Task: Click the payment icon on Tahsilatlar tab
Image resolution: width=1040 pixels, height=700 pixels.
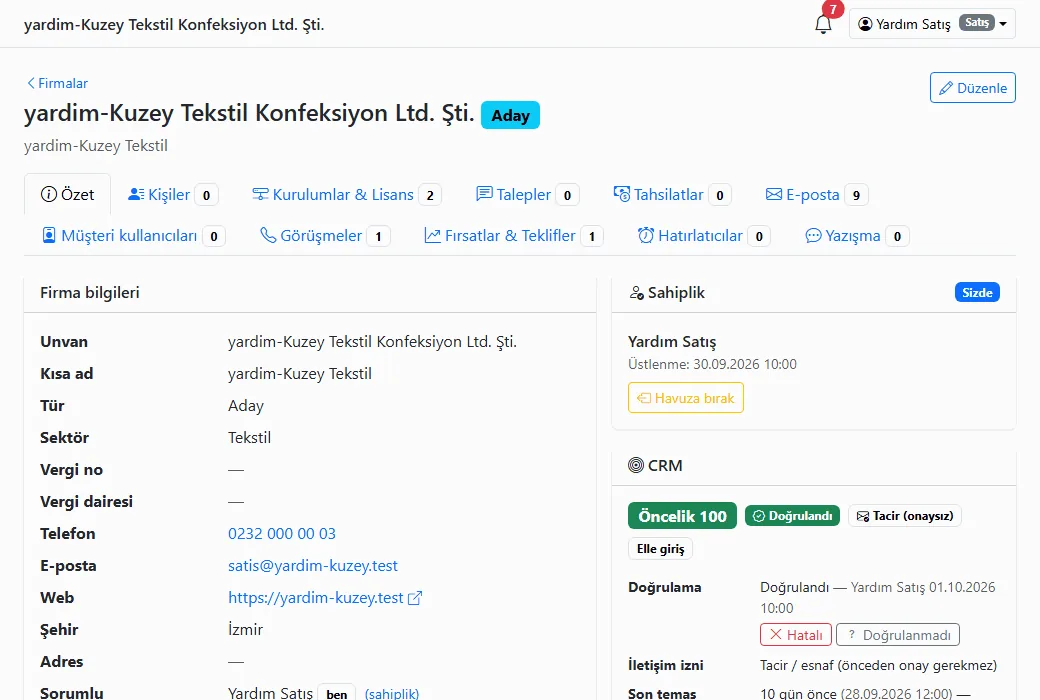Action: click(621, 194)
